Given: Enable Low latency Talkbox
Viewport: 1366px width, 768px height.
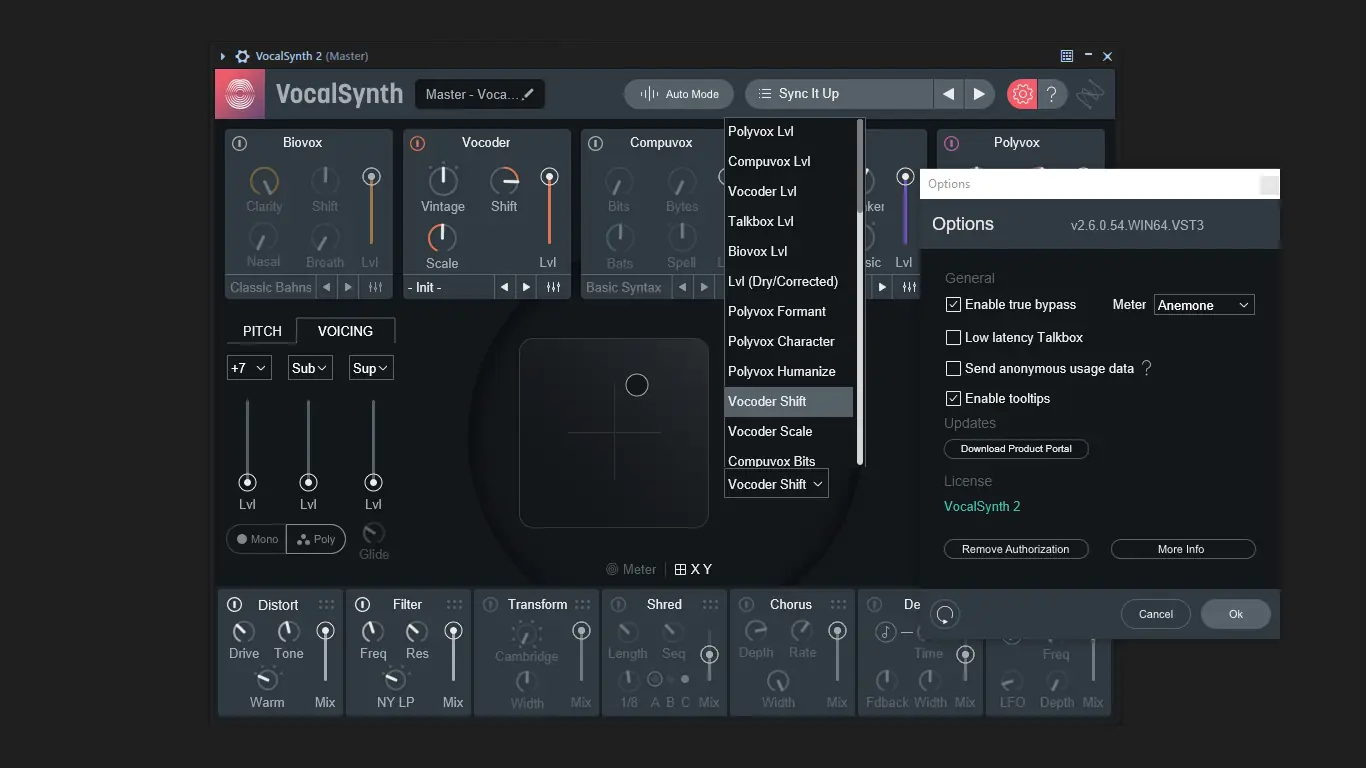Looking at the screenshot, I should coord(953,337).
